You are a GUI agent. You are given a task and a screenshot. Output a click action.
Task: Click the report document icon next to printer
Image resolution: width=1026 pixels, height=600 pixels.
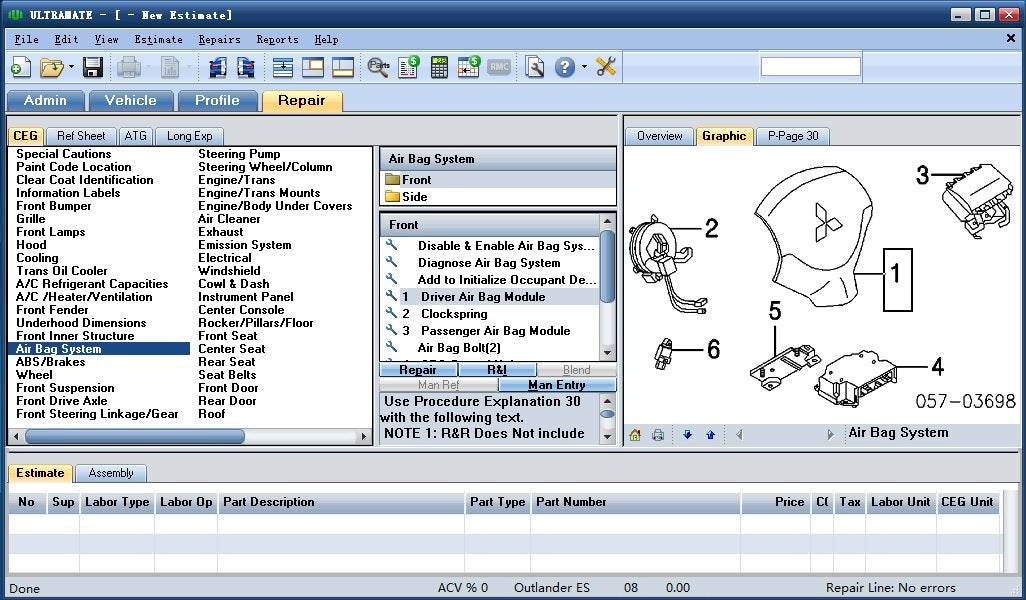170,67
